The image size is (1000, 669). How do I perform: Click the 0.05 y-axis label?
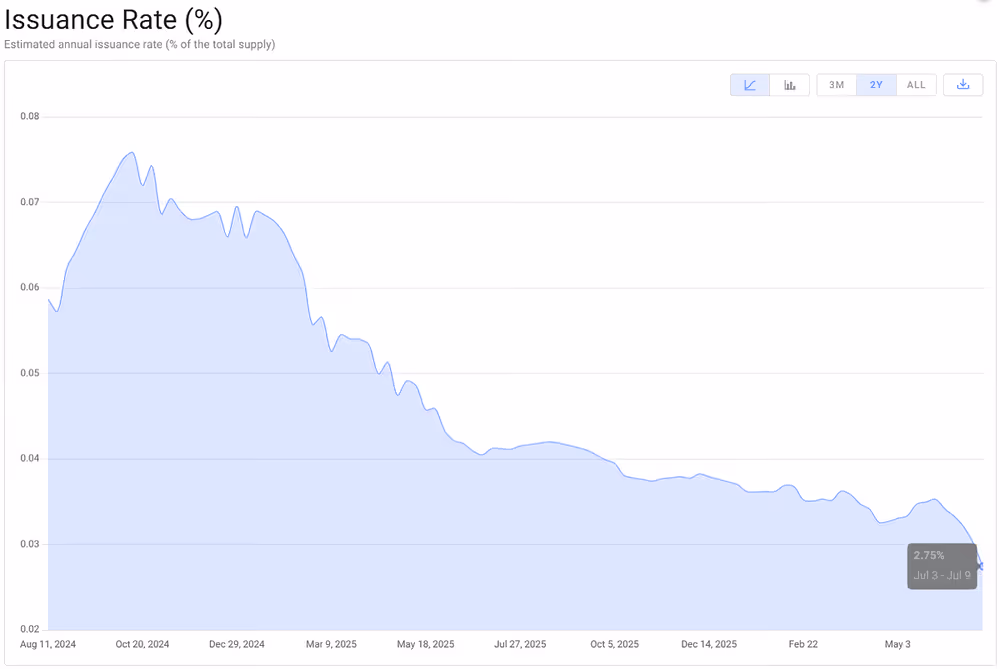coord(30,373)
